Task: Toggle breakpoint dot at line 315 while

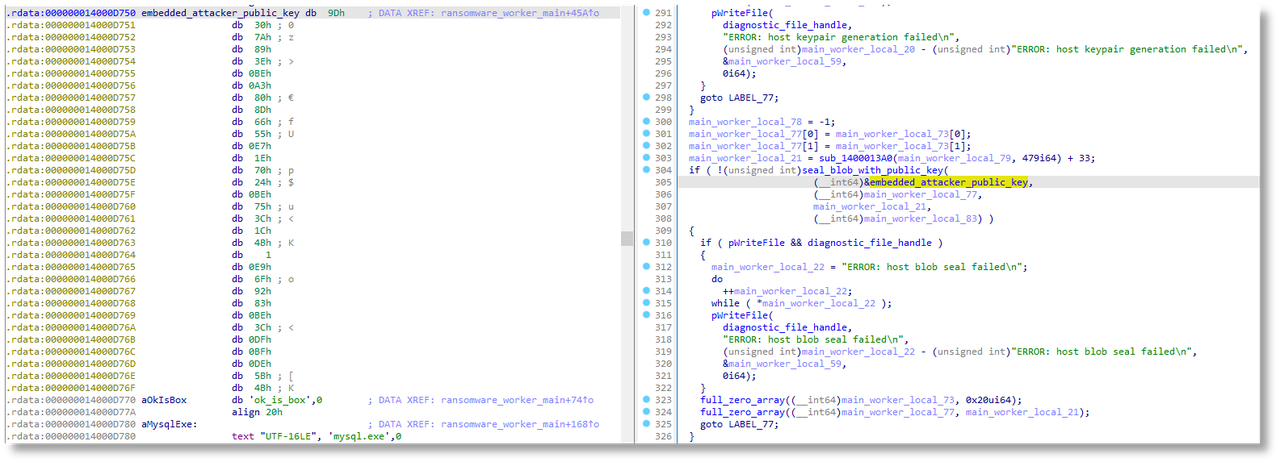Action: pos(646,303)
